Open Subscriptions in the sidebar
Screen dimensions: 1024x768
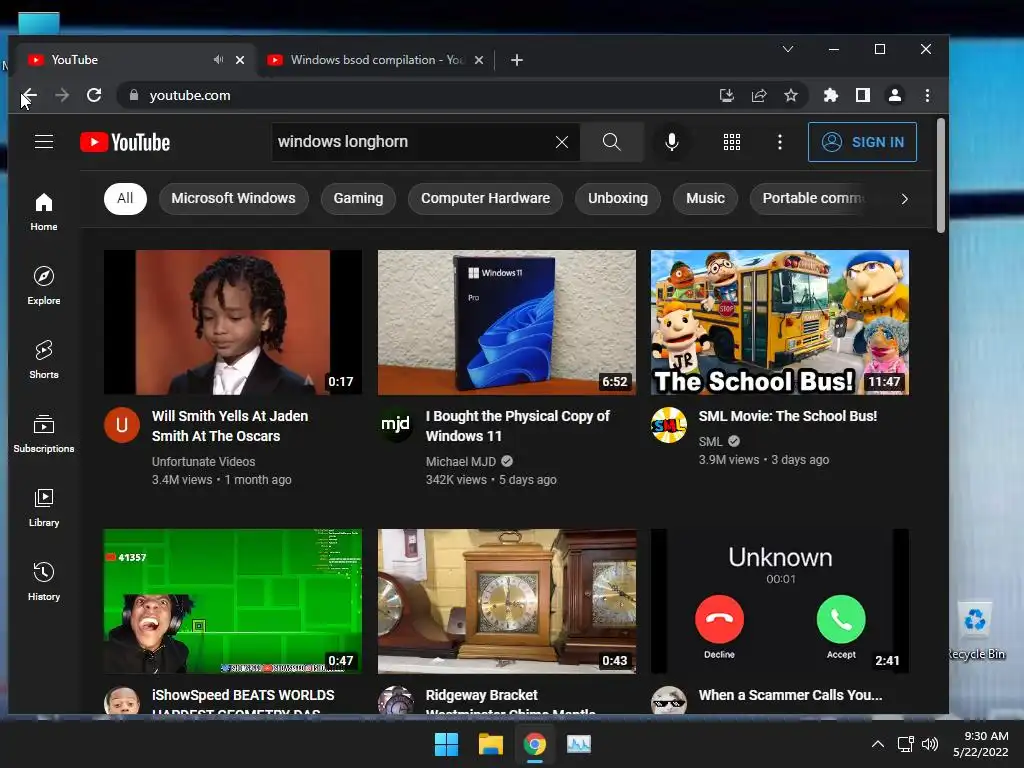44,434
